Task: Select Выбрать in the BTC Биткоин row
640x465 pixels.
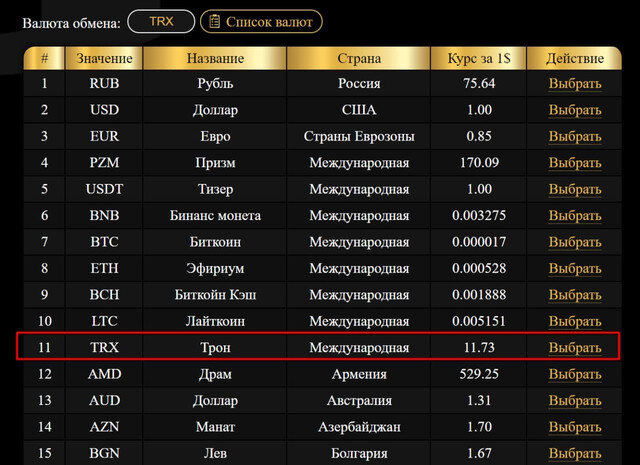Action: tap(575, 242)
